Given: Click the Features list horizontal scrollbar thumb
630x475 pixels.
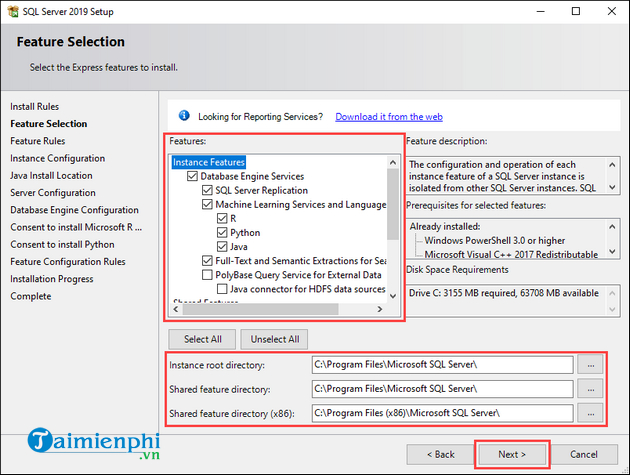Looking at the screenshot, I should tap(260, 309).
